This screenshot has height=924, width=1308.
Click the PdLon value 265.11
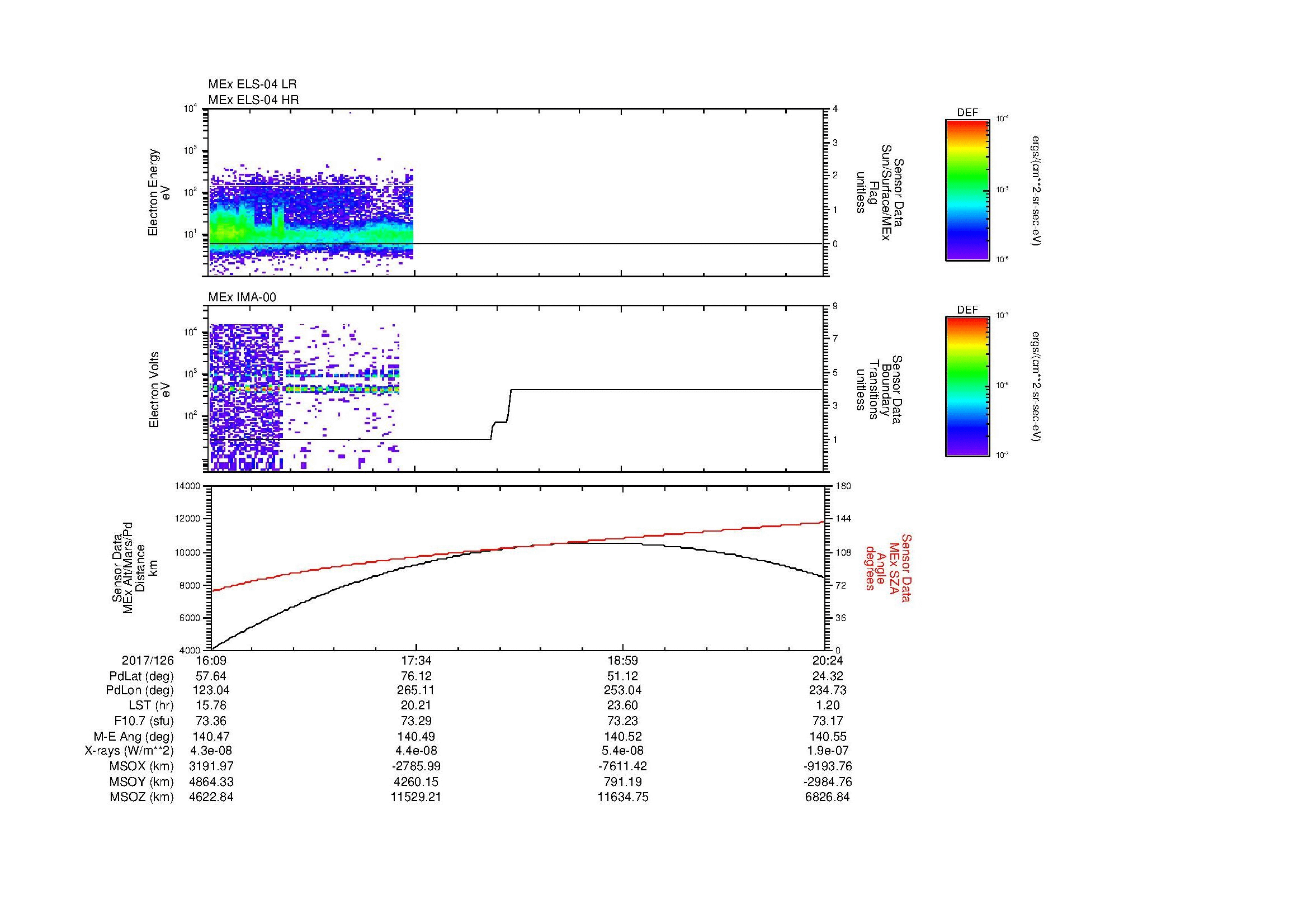(417, 690)
